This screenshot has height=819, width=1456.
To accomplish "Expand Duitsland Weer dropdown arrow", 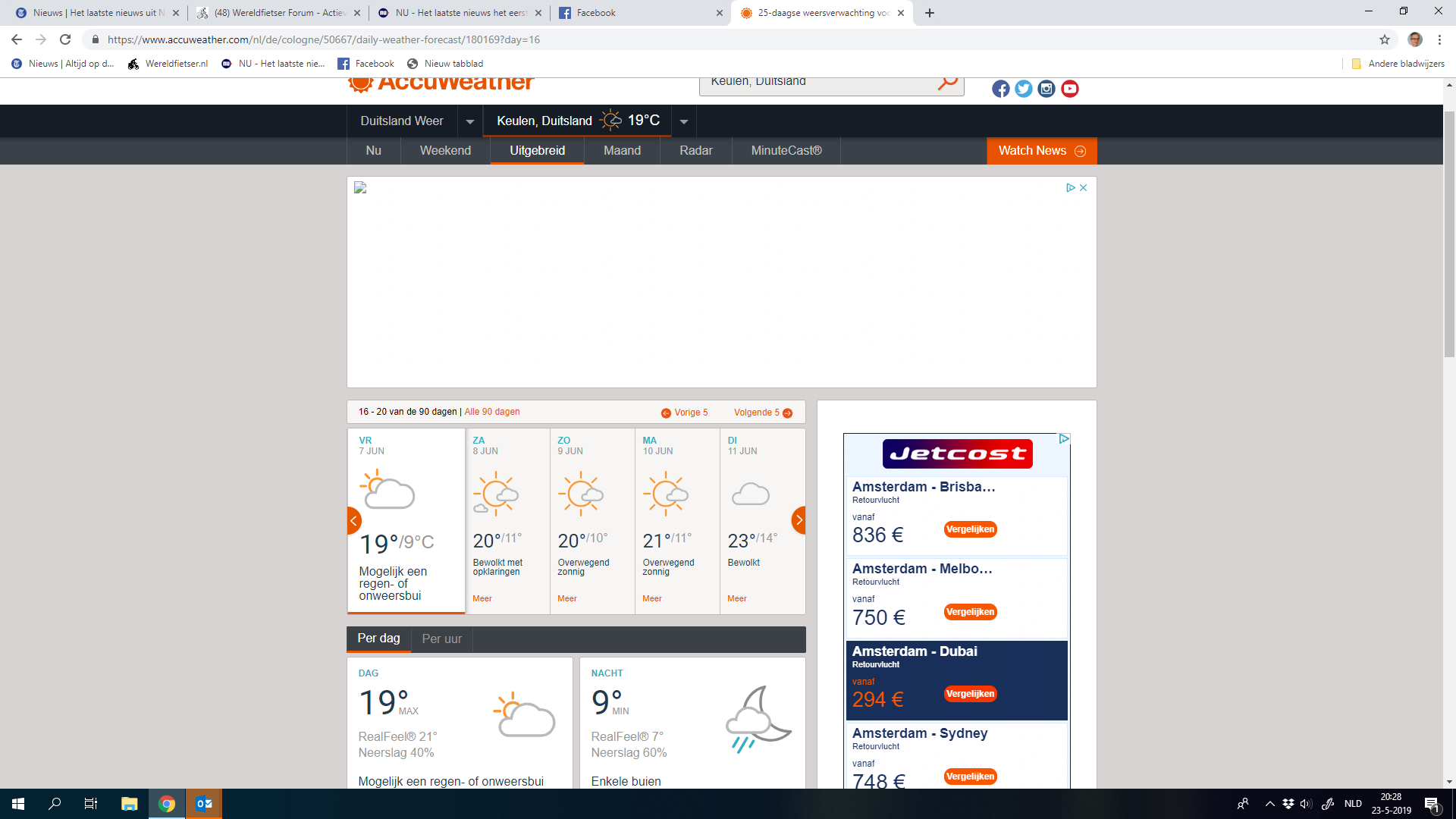I will coord(469,121).
